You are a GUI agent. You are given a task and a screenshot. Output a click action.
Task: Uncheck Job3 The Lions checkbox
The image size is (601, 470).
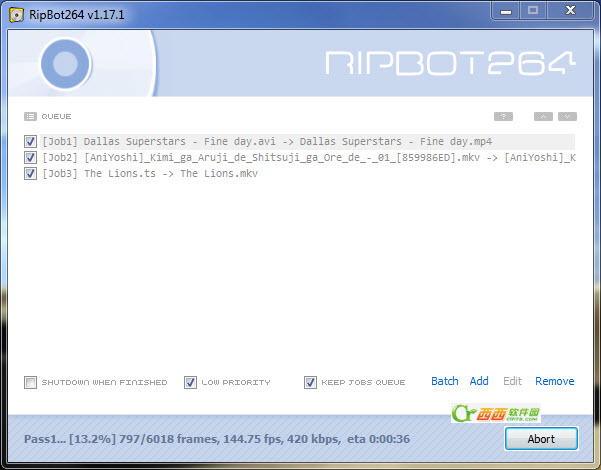coord(30,174)
